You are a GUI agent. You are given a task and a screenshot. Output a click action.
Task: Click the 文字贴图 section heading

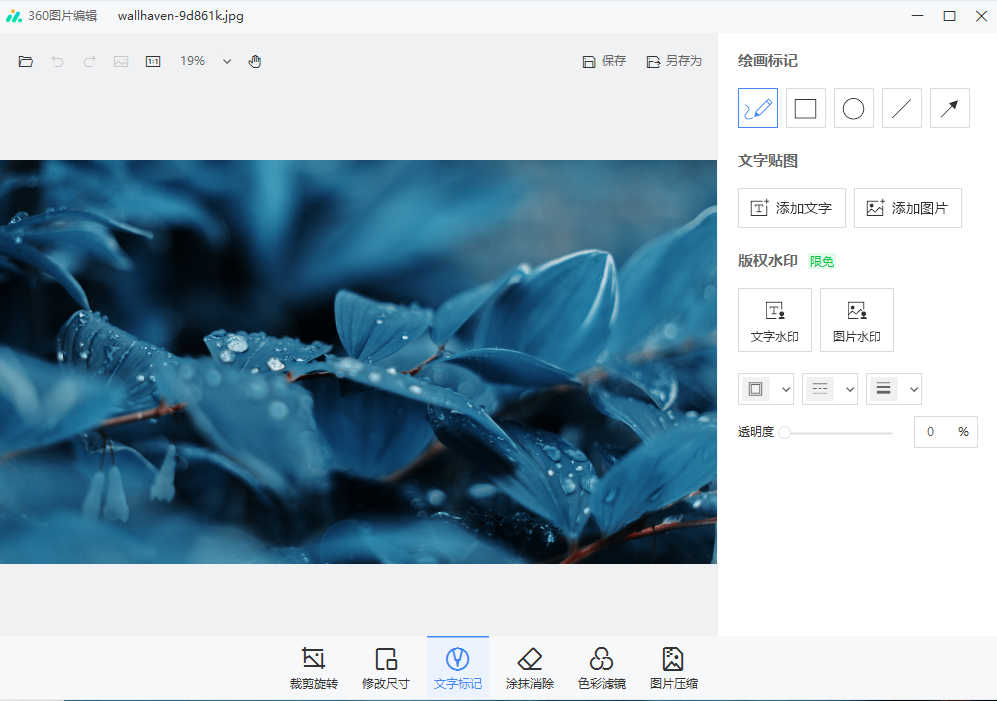[x=767, y=161]
